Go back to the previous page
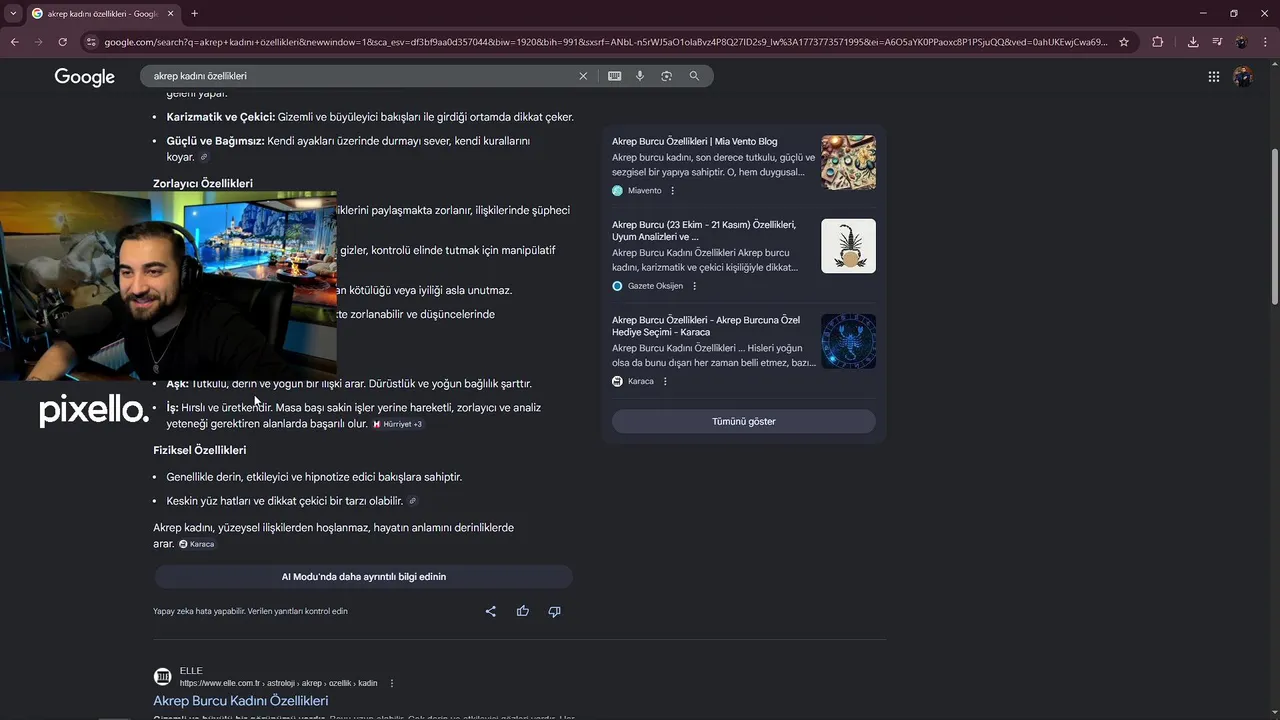 [x=14, y=42]
